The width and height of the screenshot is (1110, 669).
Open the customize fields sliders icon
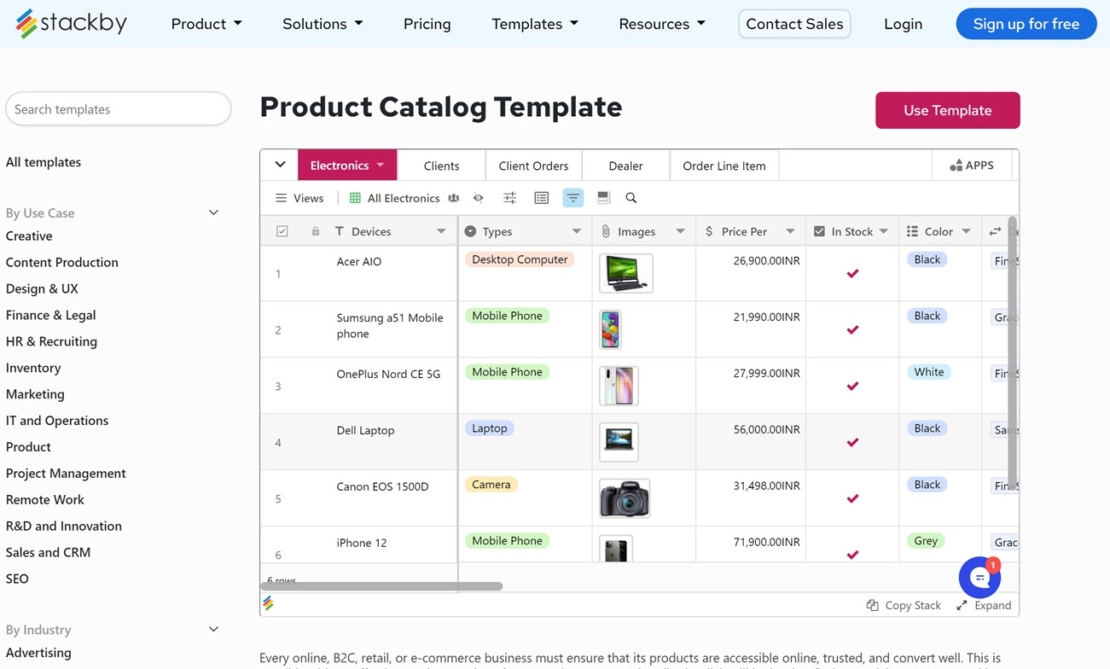point(510,198)
